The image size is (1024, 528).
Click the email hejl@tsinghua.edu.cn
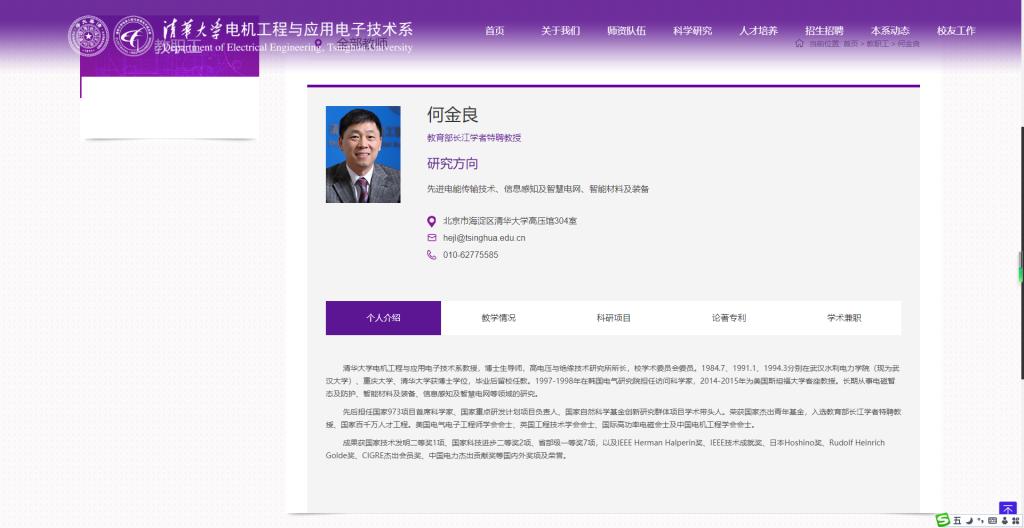click(484, 238)
